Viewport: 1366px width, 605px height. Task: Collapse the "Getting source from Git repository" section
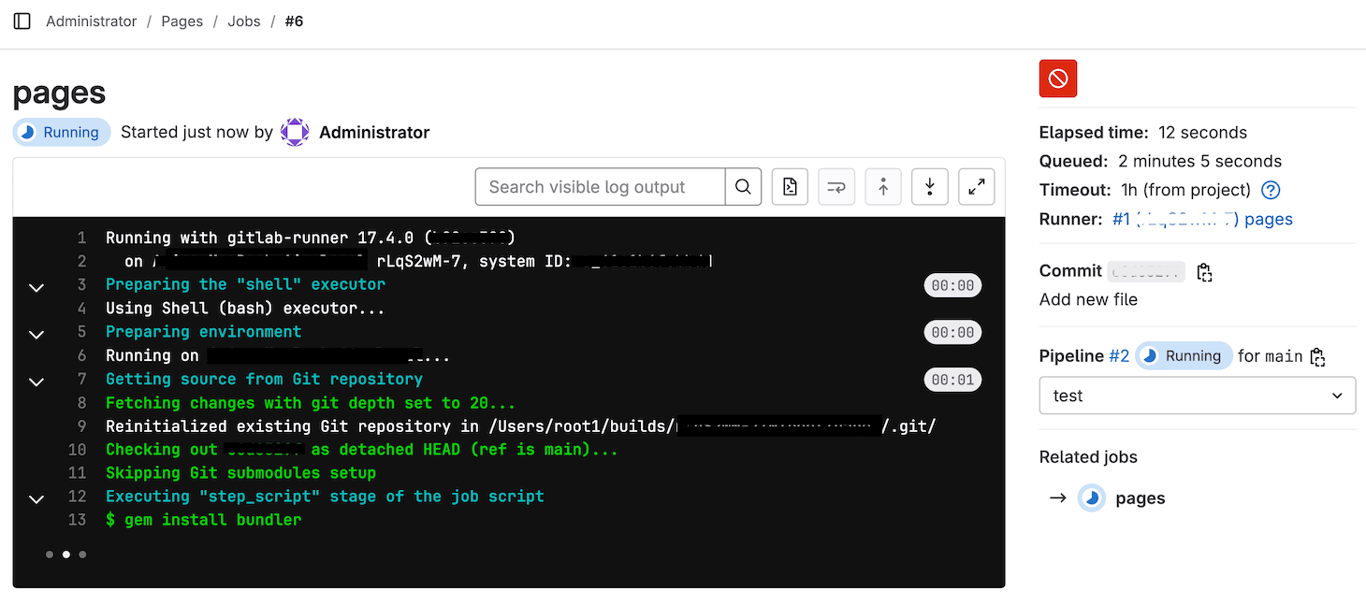pos(36,382)
